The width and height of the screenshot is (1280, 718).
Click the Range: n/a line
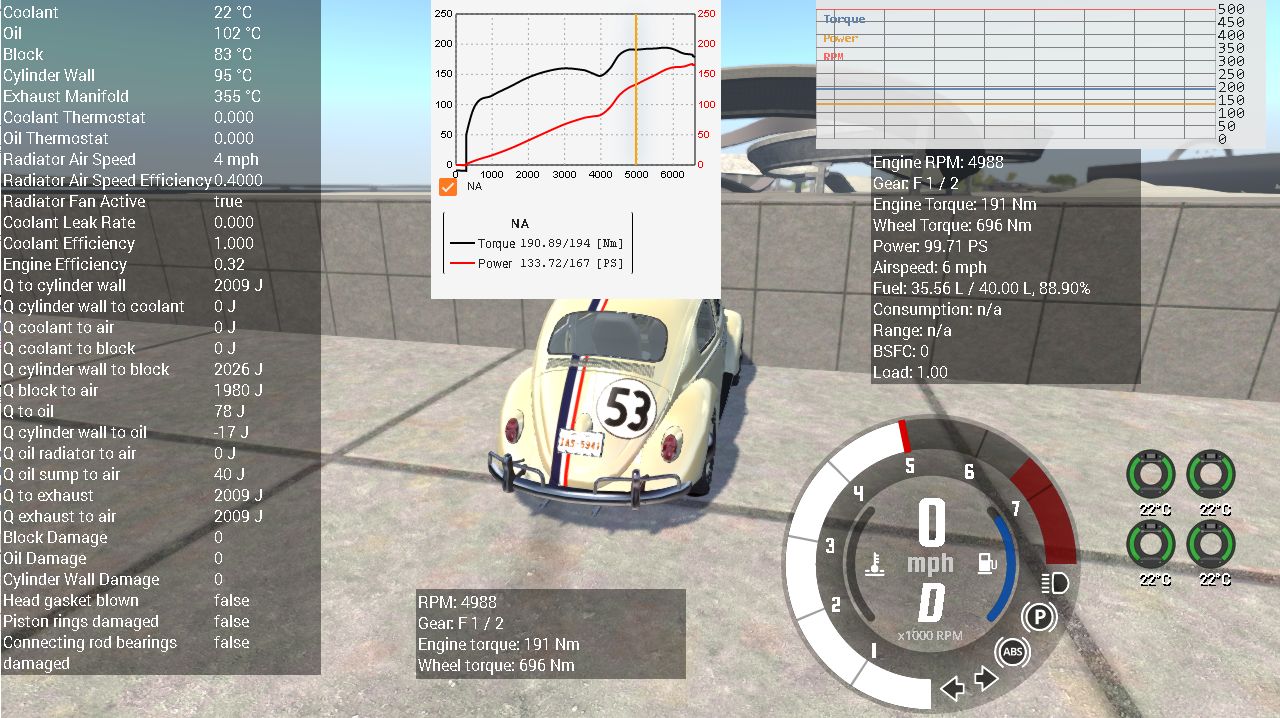pyautogui.click(x=912, y=330)
